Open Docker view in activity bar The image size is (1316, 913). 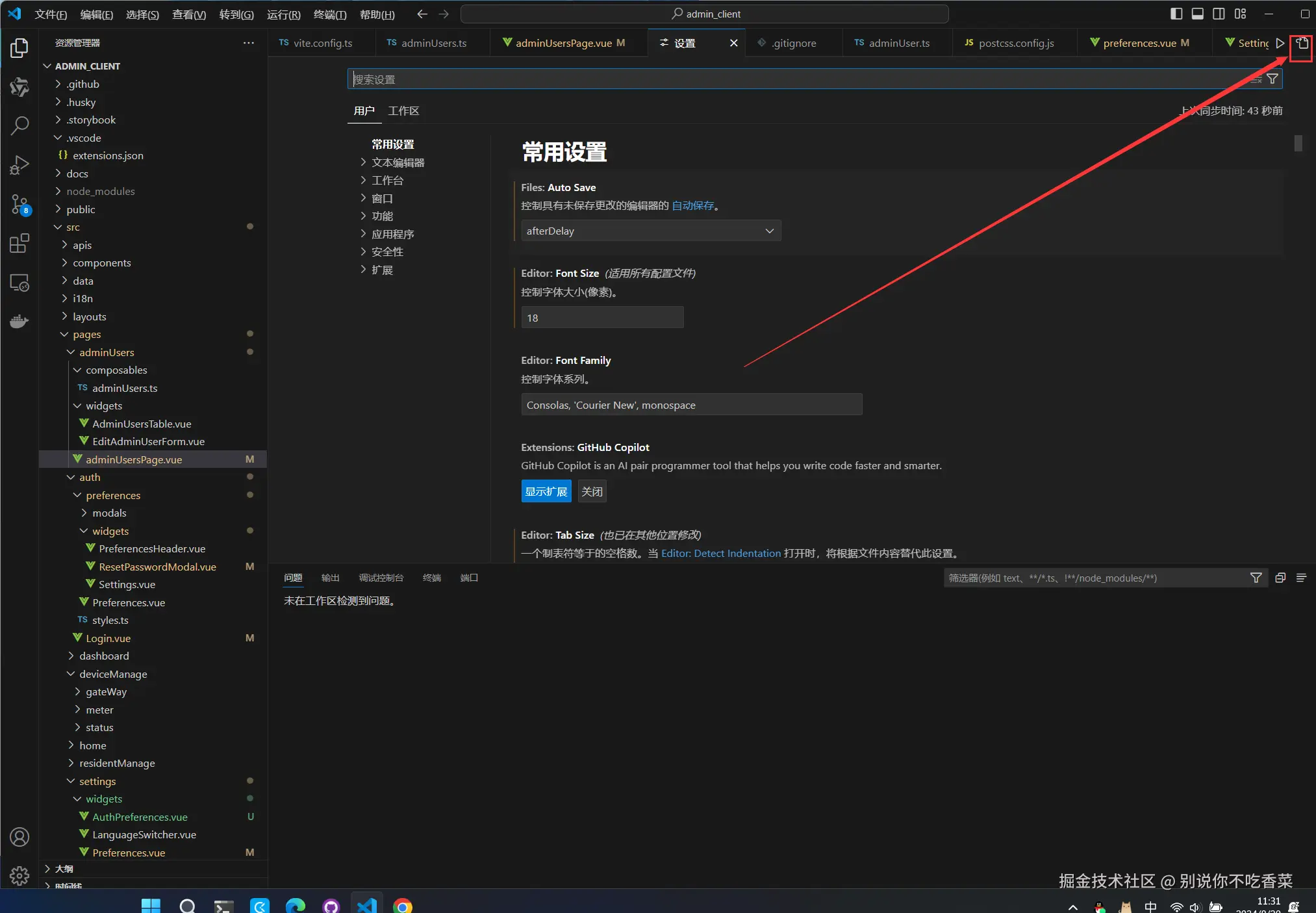(19, 322)
